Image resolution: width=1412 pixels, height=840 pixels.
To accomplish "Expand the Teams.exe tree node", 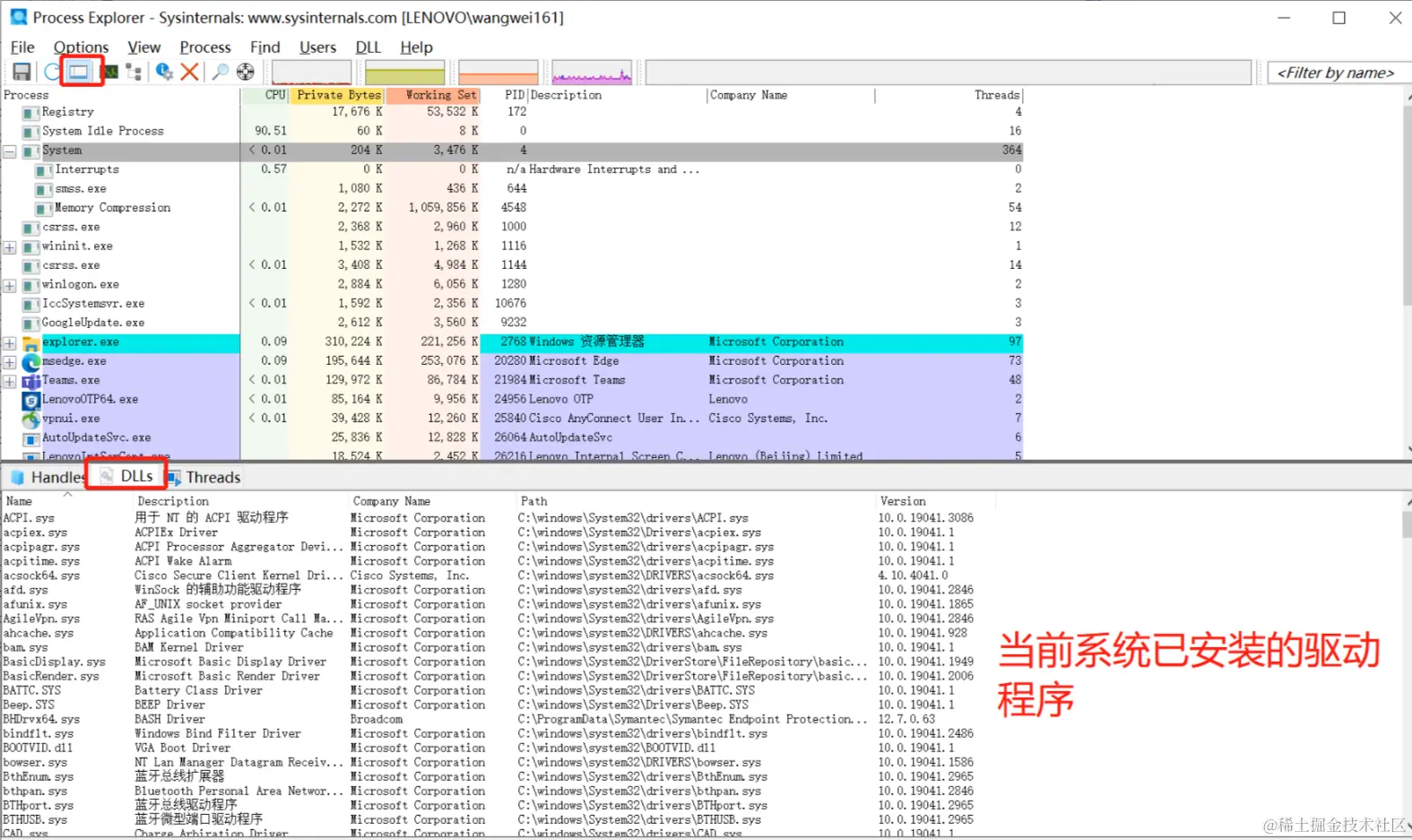I will tap(10, 382).
